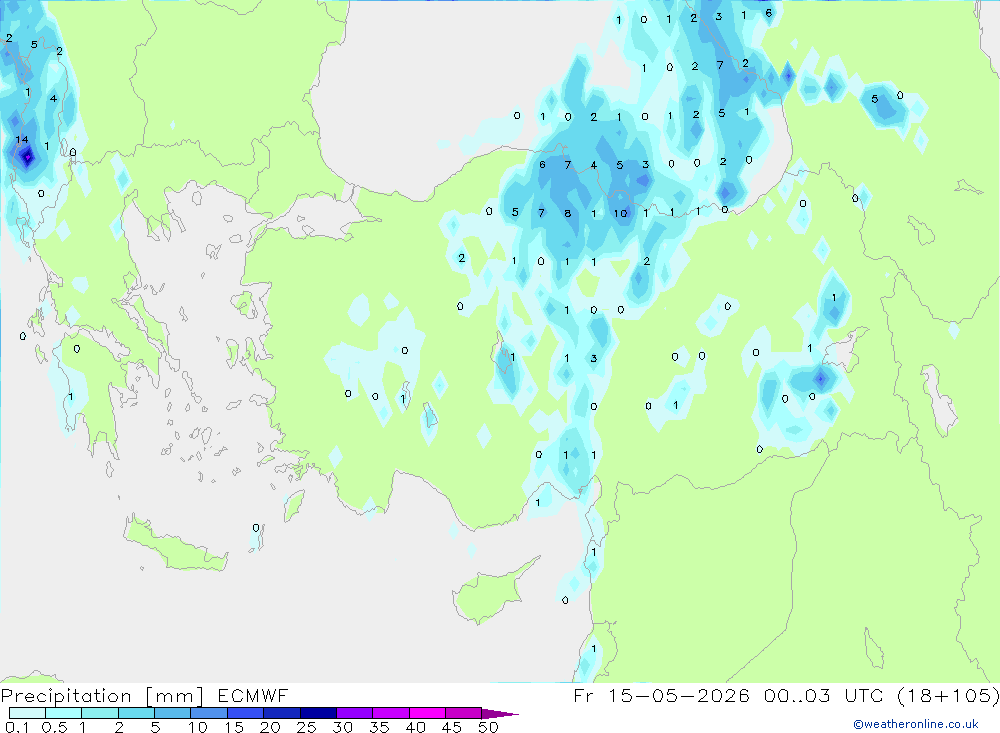
Task: Click the '50' legend scale label
Action: click(x=488, y=727)
